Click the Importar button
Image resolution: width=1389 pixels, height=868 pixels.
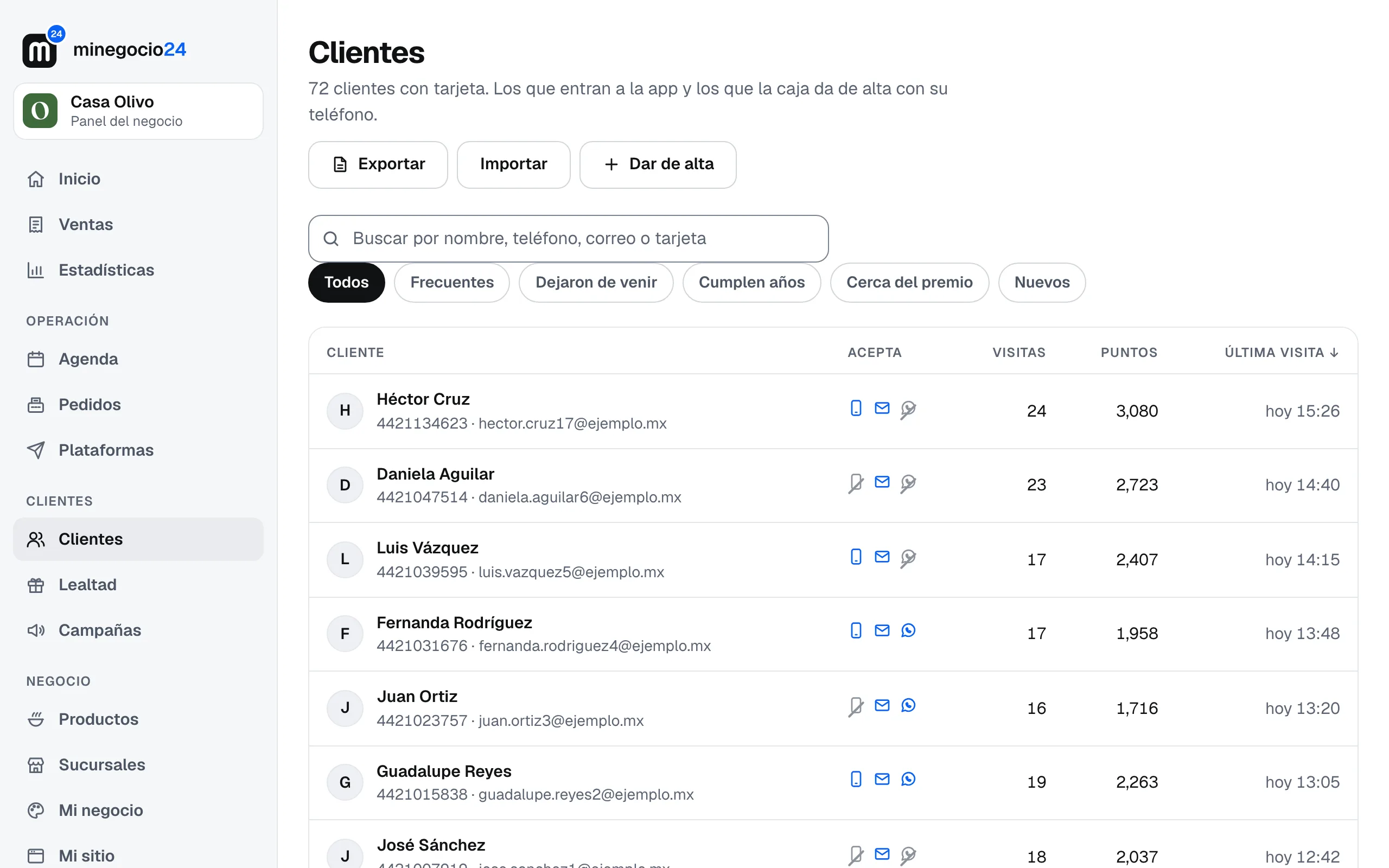(x=513, y=165)
